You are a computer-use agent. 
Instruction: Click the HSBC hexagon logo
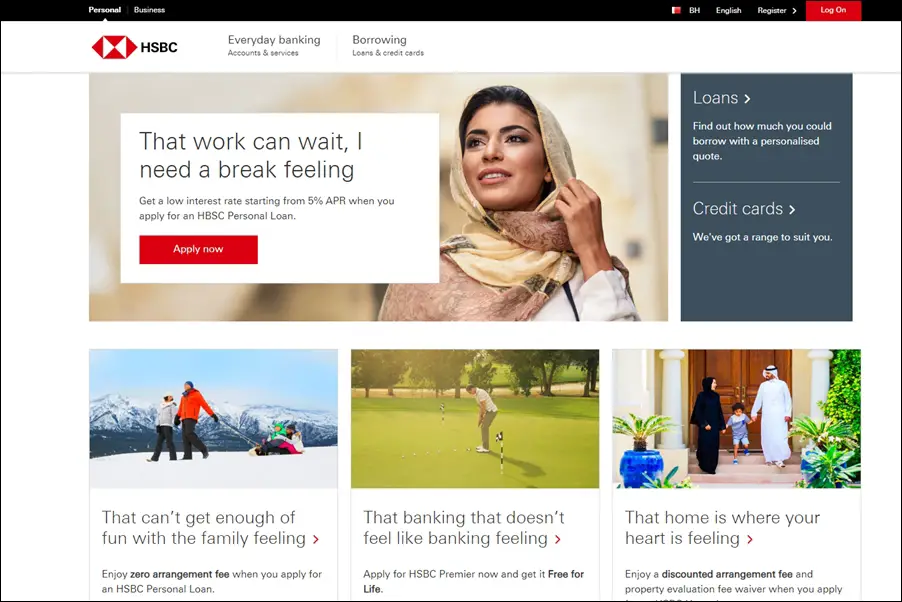pyautogui.click(x=114, y=47)
